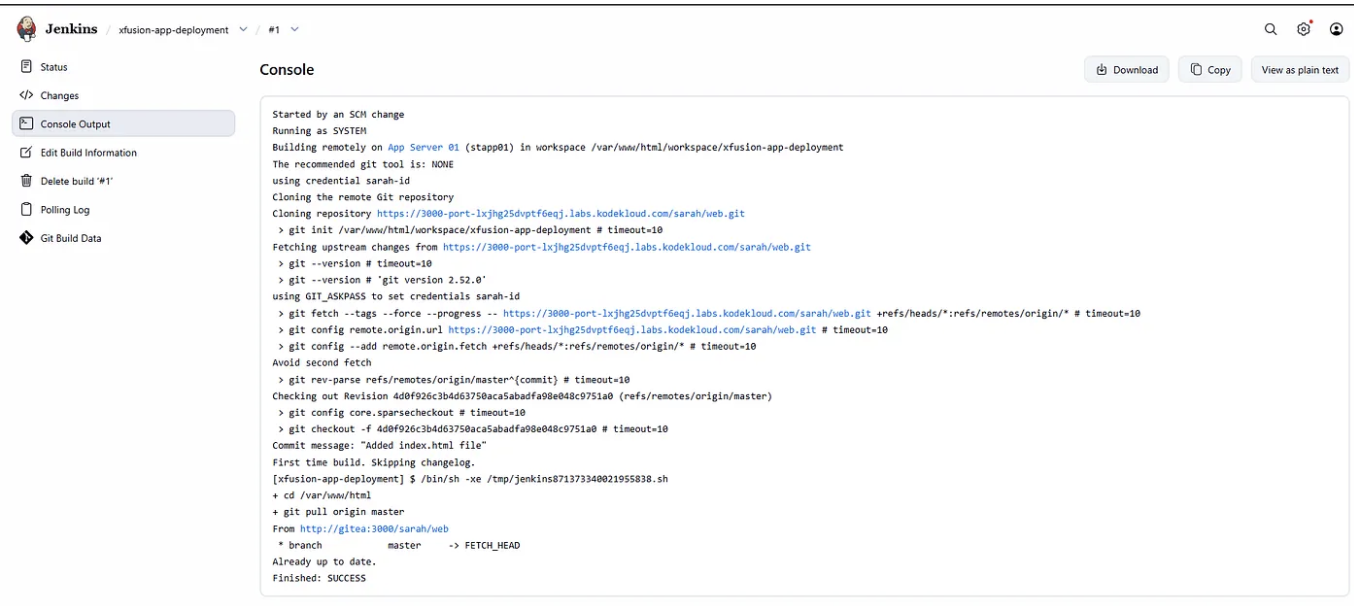Screen dimensions: 1354x606
Task: Open the App Server 01 link
Action: click(x=423, y=147)
